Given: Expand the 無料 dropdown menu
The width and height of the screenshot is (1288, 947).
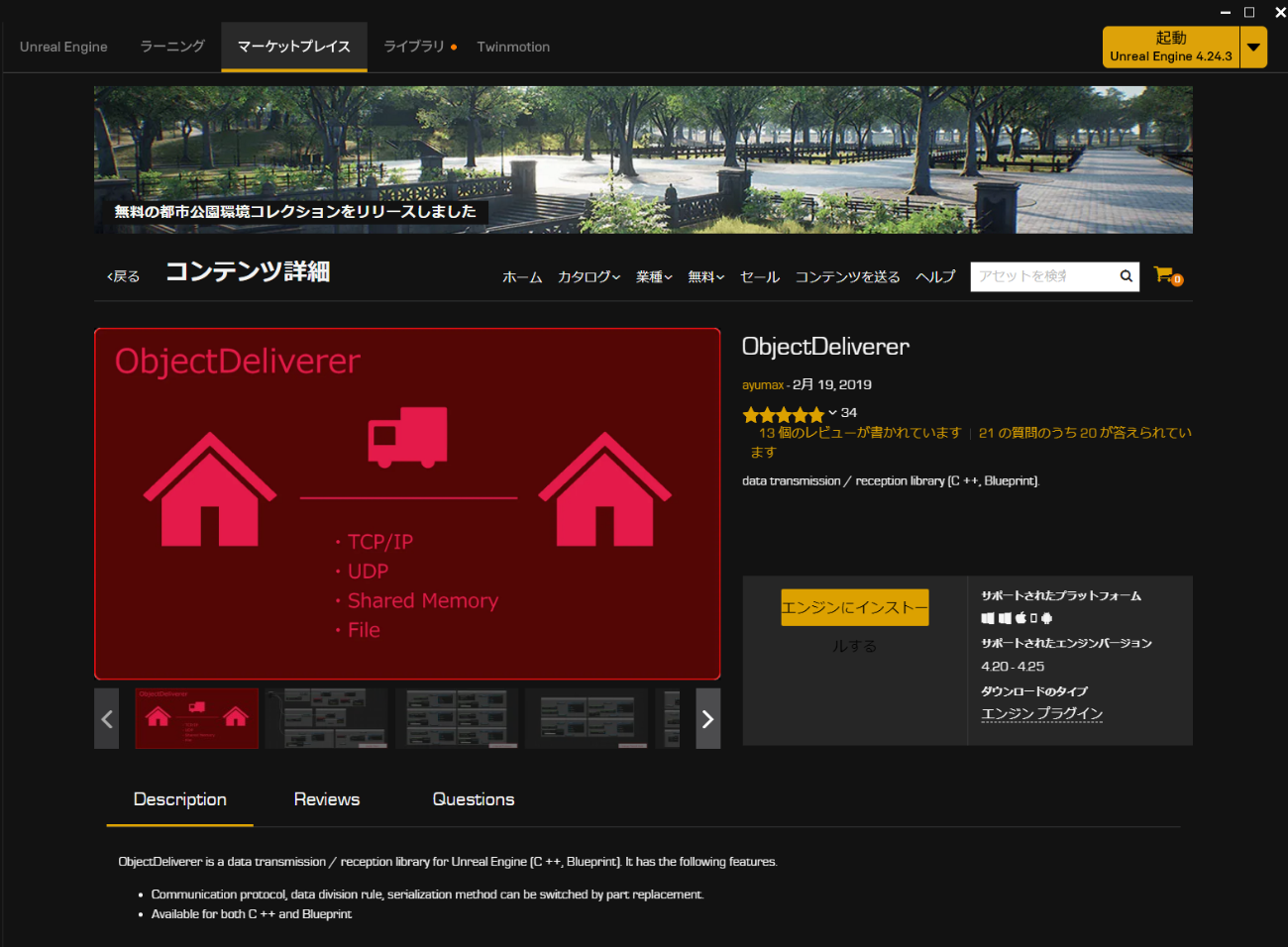Looking at the screenshot, I should (x=706, y=276).
